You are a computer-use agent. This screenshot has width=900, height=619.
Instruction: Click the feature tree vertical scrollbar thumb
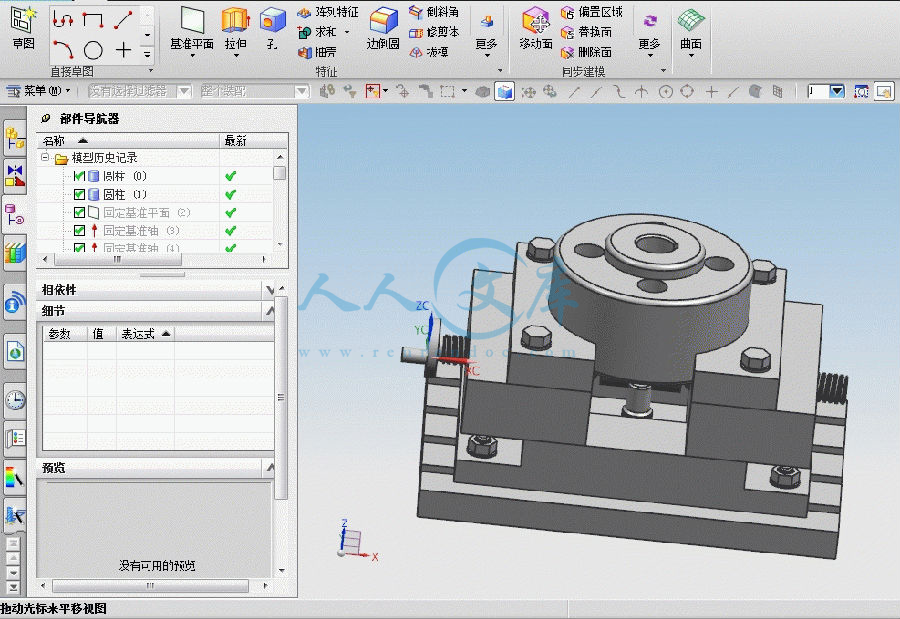pyautogui.click(x=280, y=173)
